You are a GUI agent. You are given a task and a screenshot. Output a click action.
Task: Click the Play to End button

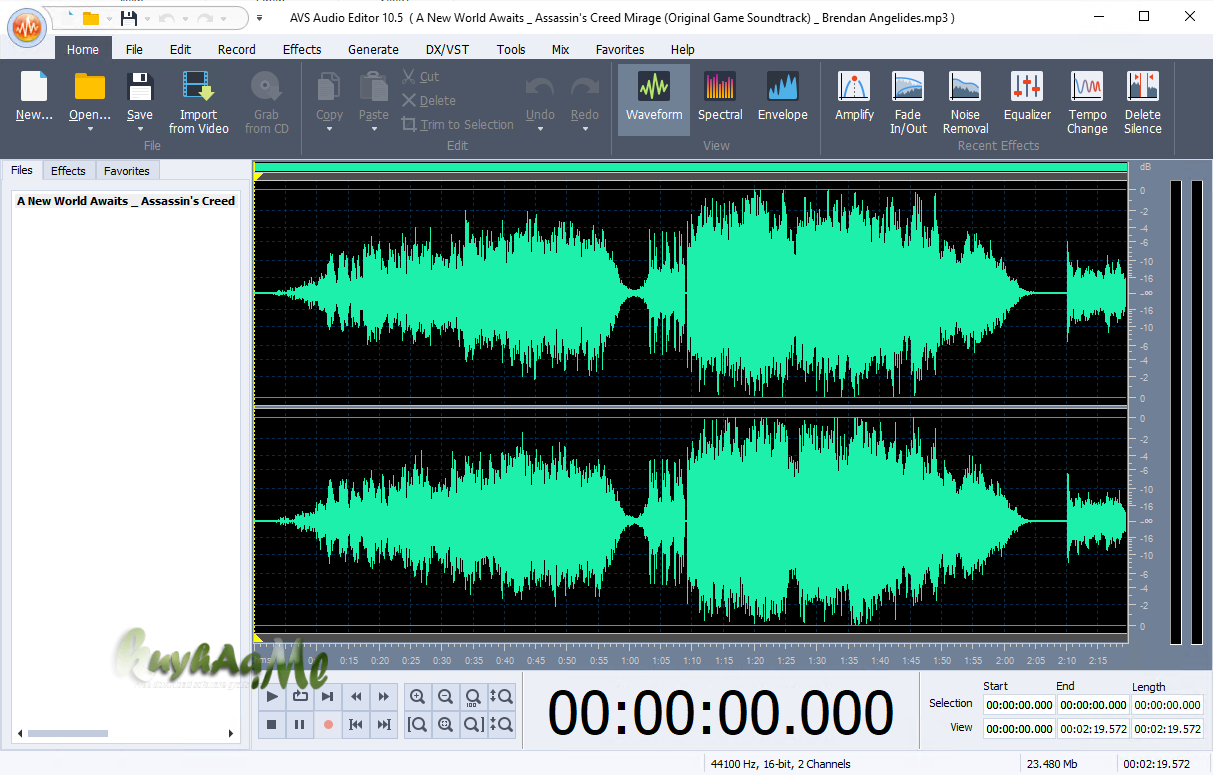pos(328,697)
